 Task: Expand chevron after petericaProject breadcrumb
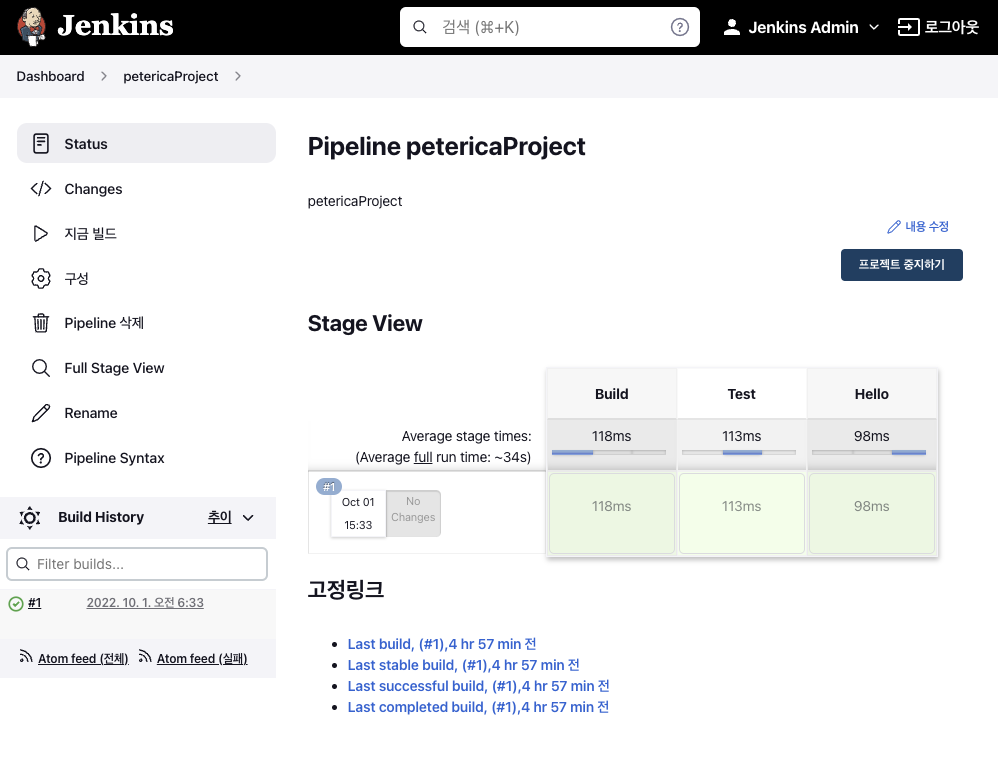coord(237,76)
